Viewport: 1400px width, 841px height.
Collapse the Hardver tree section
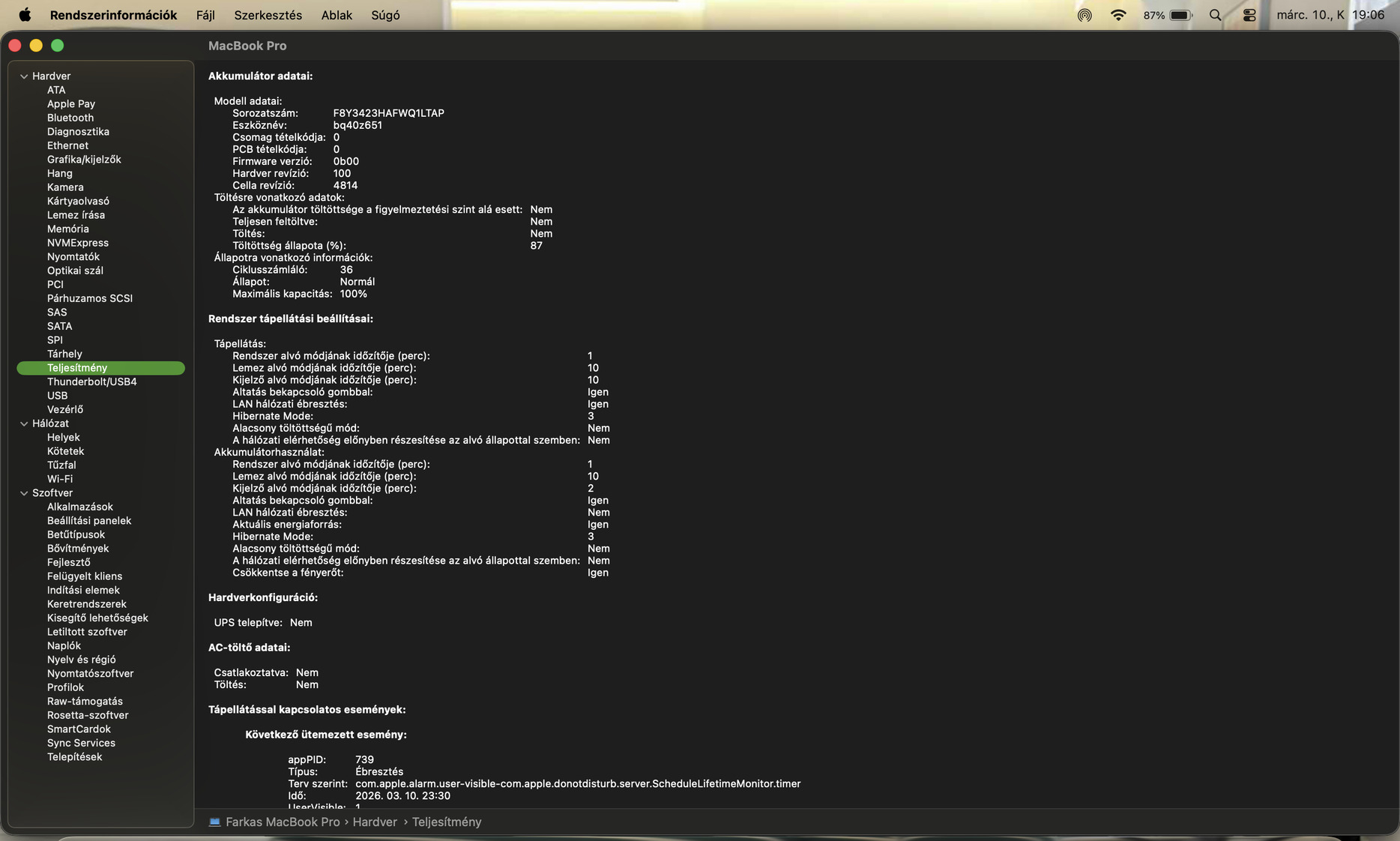tap(24, 76)
